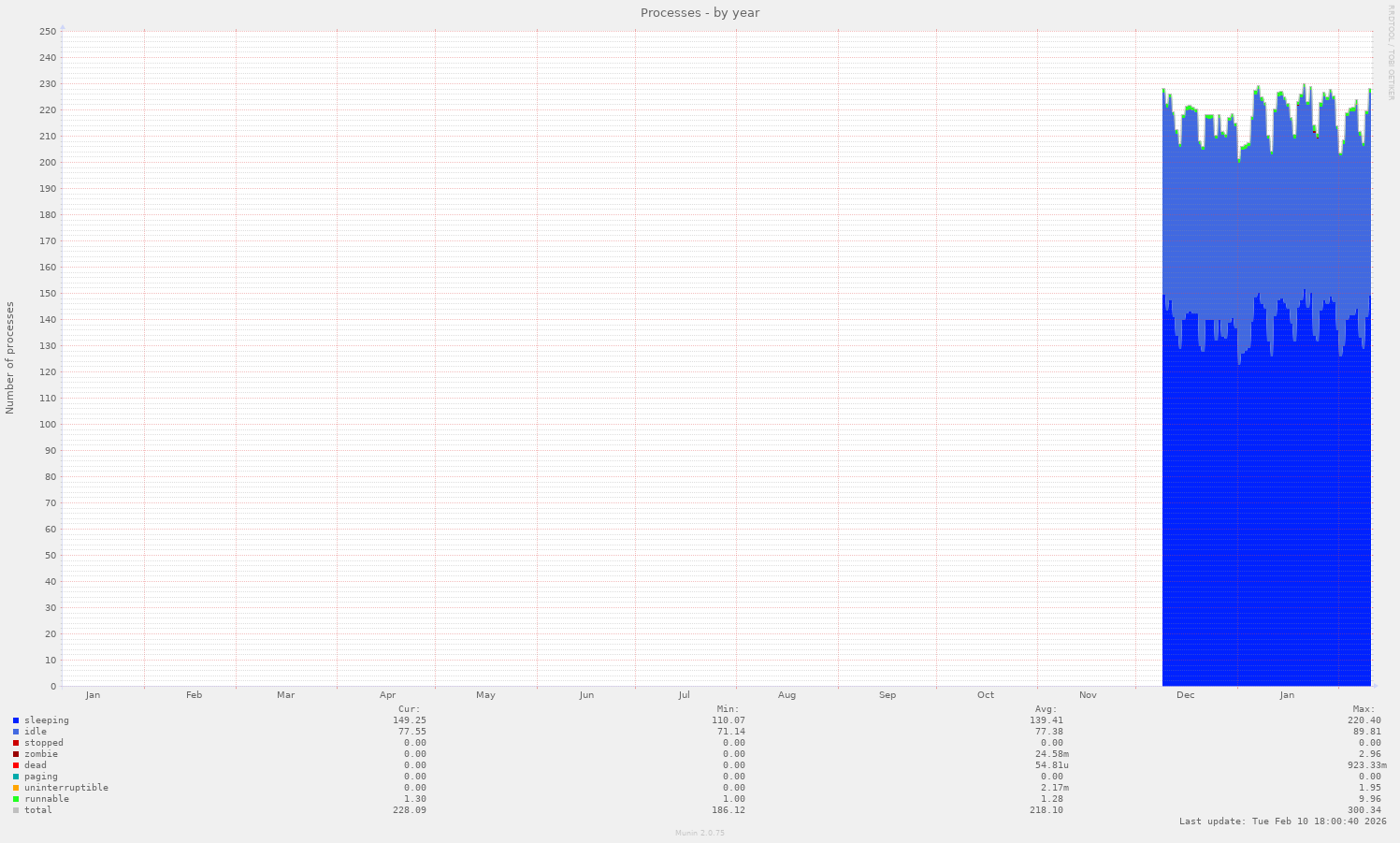The image size is (1400, 843).
Task: Click the 'Number of processes' axis label
Action: [10, 357]
